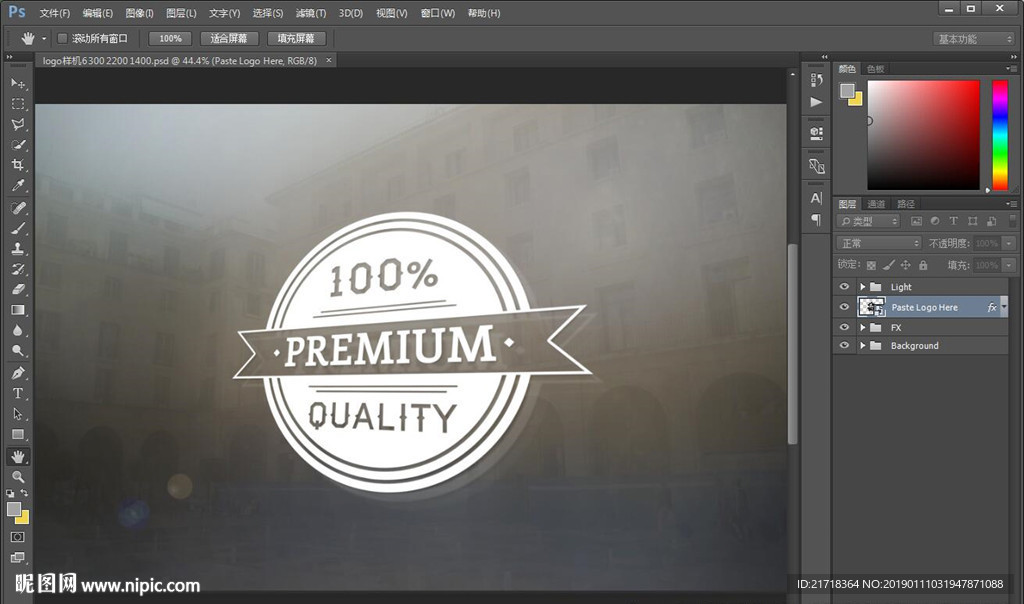
Task: Click the 填充屏幕 fill screen button
Action: click(296, 39)
